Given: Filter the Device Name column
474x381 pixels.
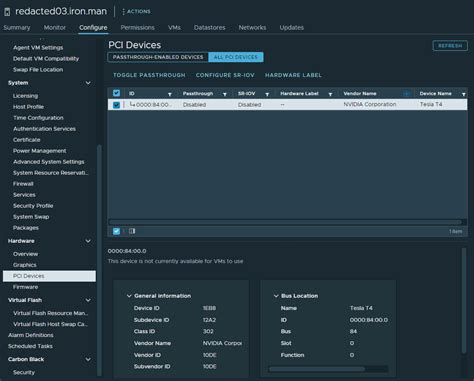Looking at the screenshot, I should (x=464, y=94).
